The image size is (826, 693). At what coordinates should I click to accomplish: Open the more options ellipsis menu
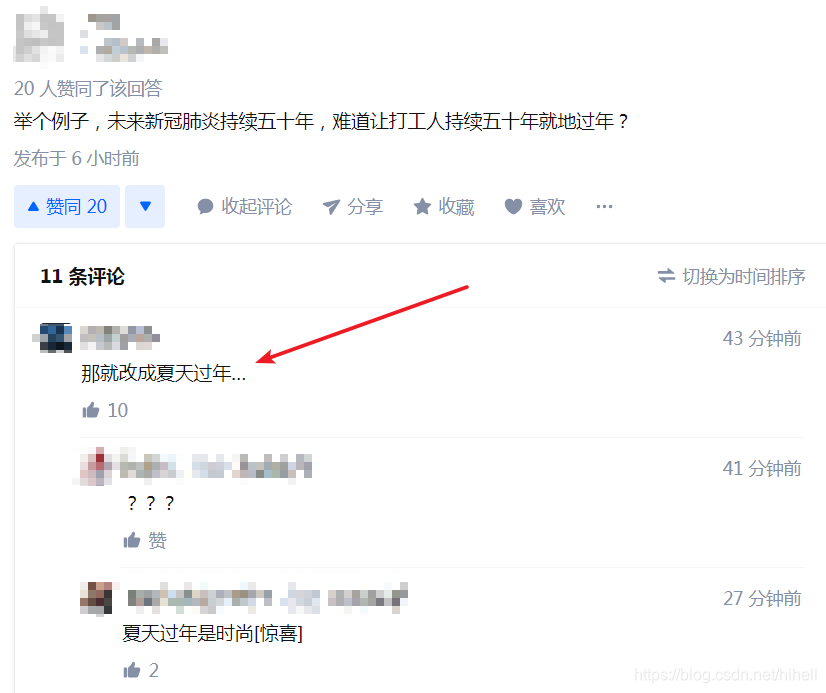[x=604, y=206]
